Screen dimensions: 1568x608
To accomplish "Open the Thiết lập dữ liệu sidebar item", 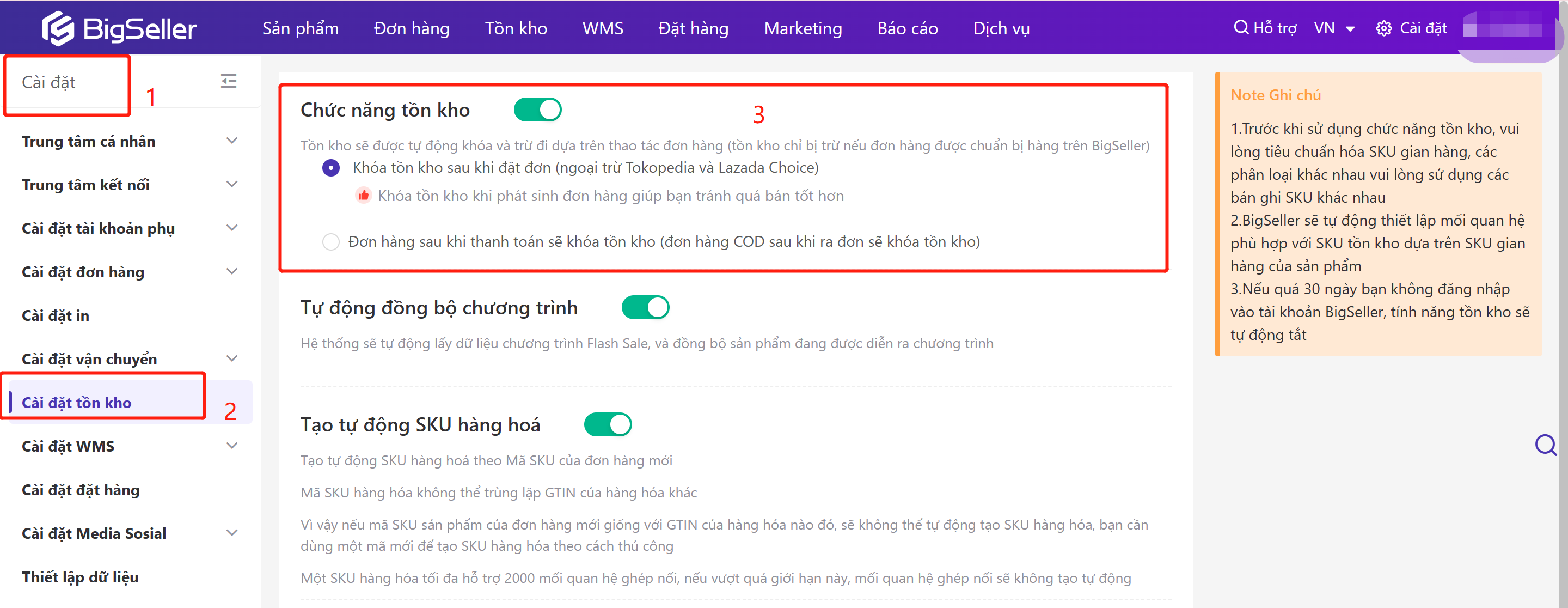I will point(79,577).
